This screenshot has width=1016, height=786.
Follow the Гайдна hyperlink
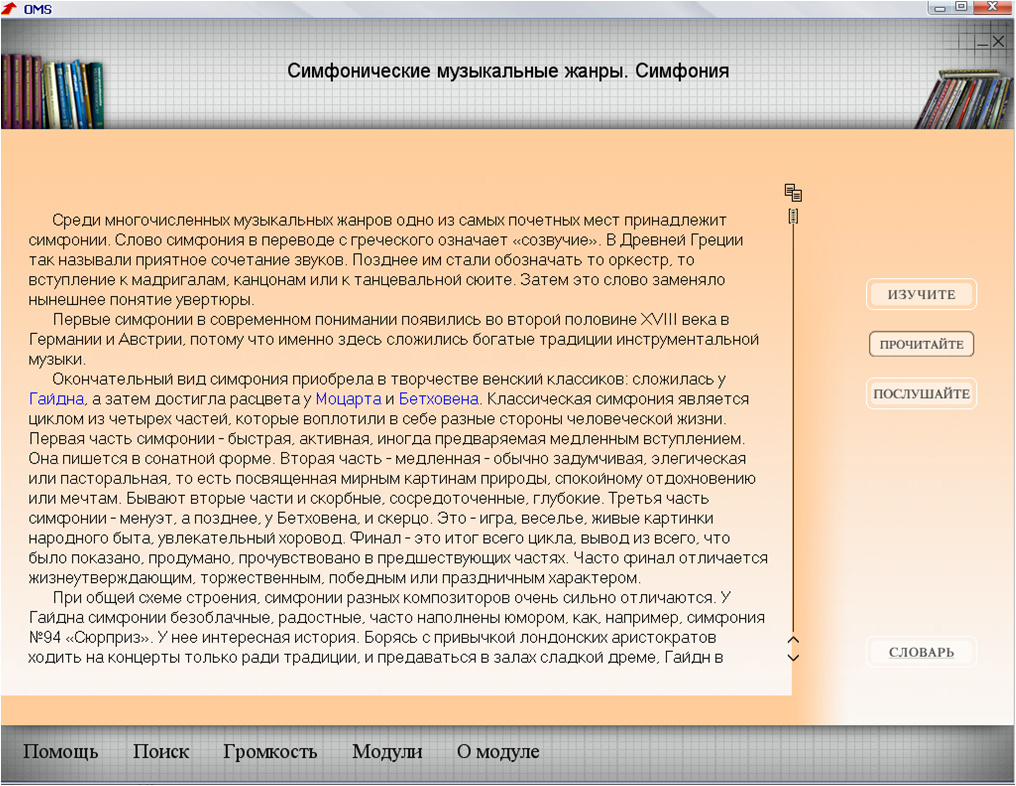(x=56, y=399)
